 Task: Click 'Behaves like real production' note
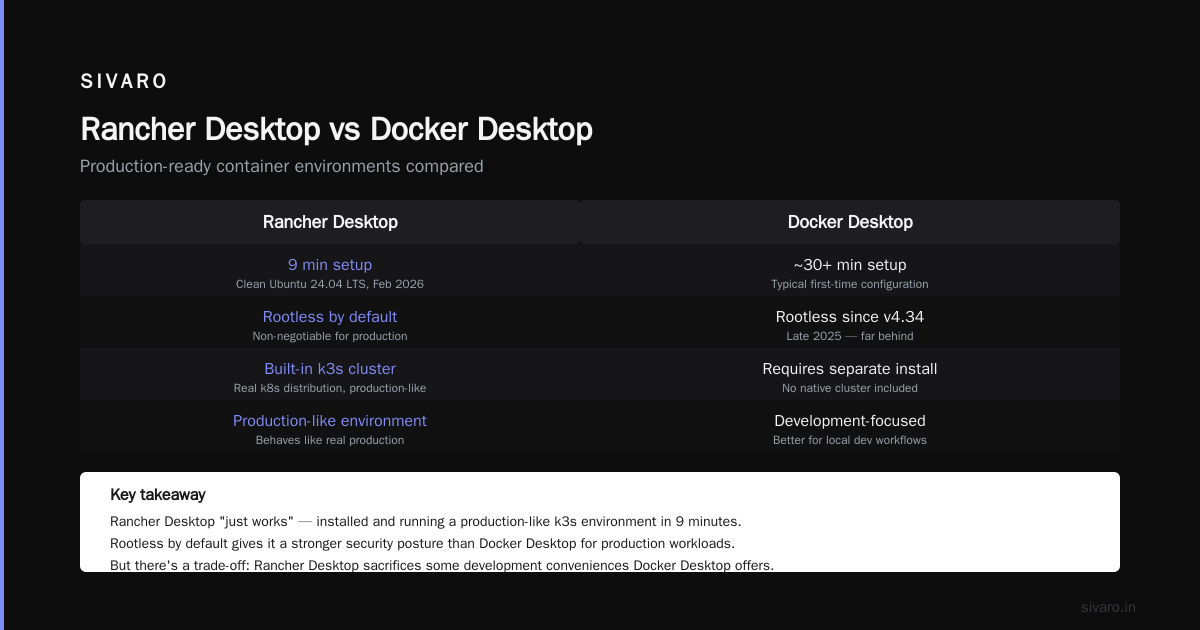[x=330, y=440]
